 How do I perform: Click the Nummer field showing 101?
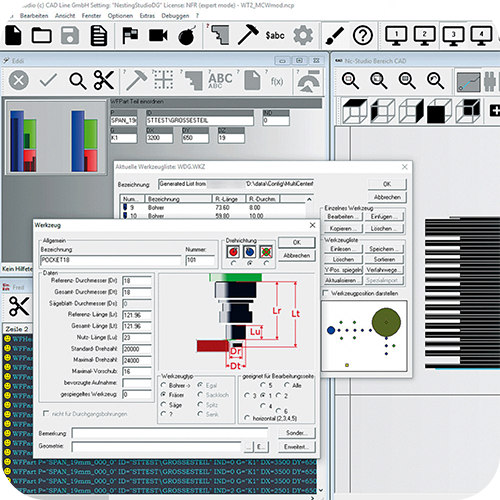[x=200, y=260]
